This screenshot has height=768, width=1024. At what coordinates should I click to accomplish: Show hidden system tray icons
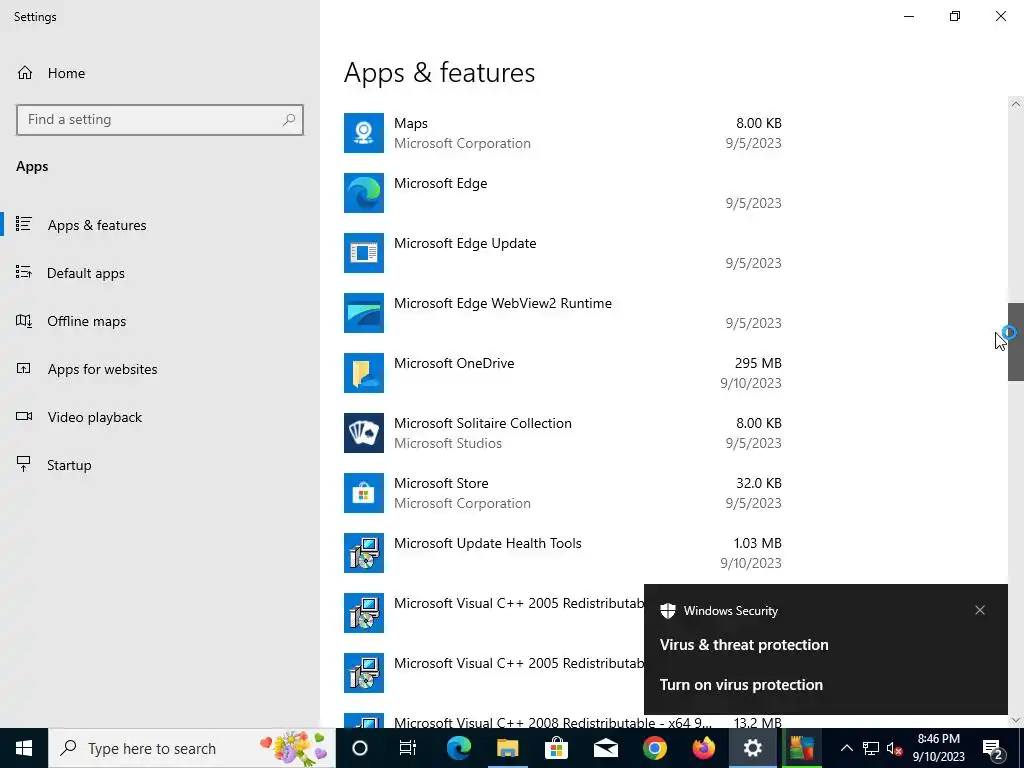click(846, 748)
